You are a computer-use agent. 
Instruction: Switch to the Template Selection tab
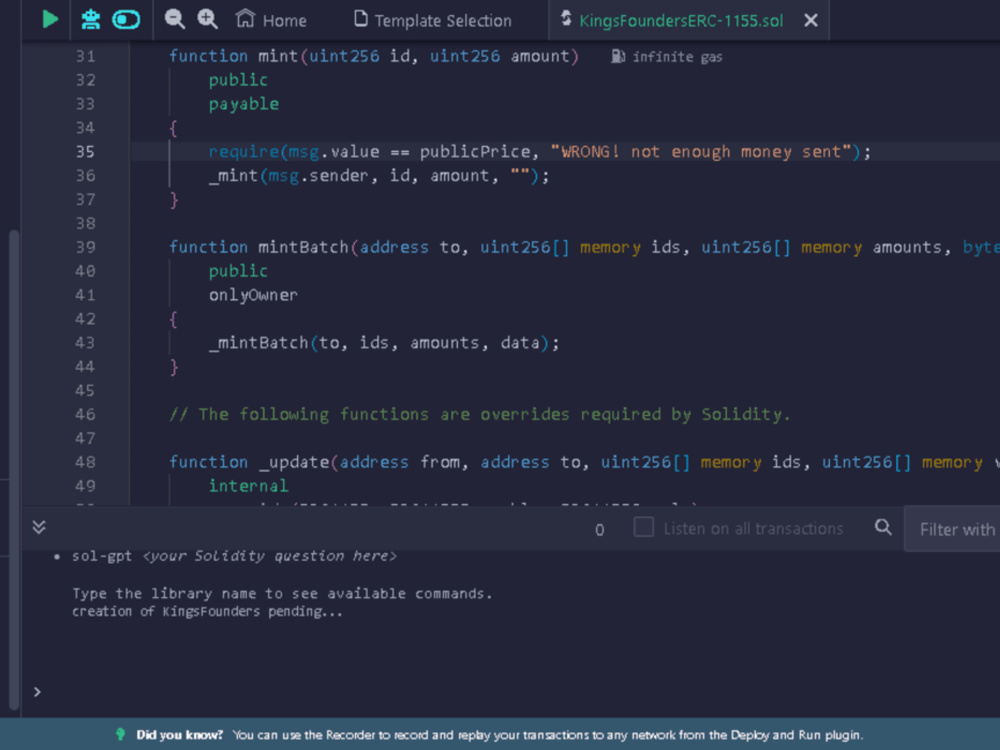coord(432,20)
